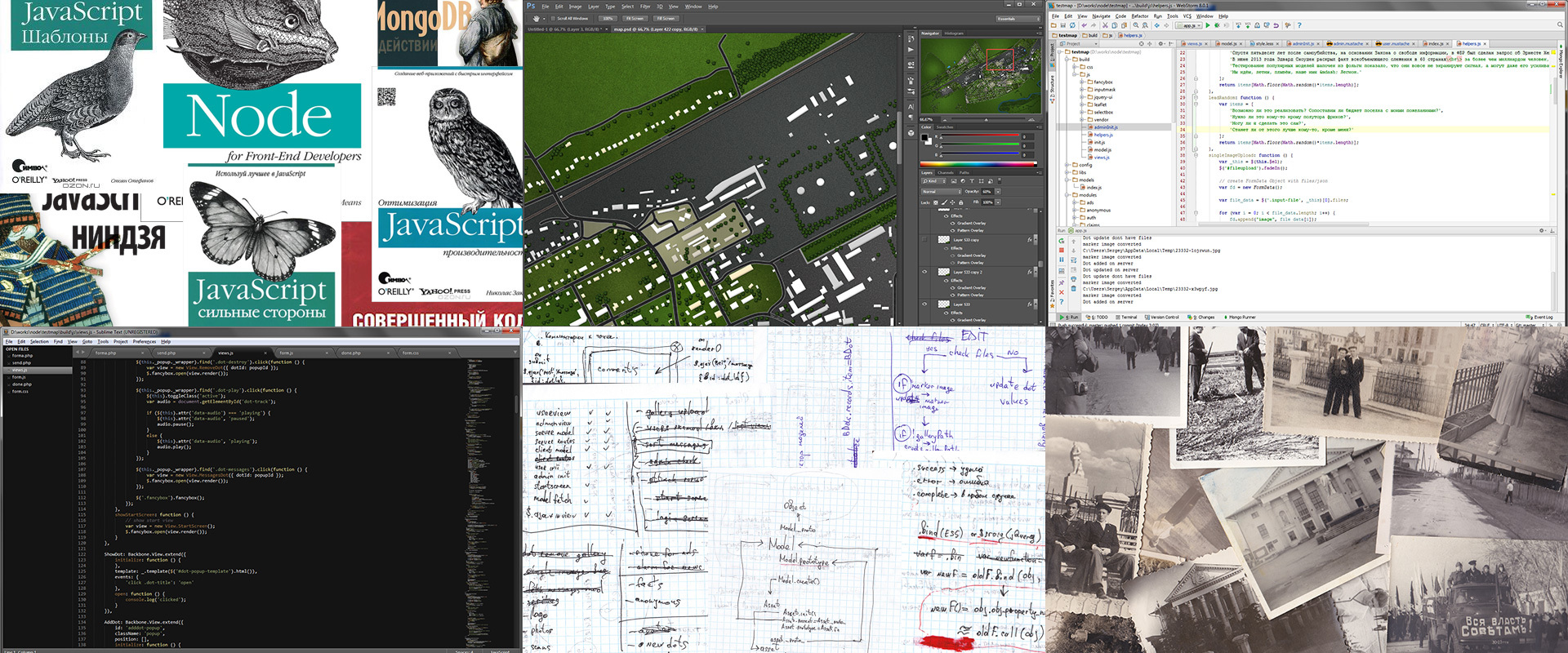Click the Cut scissors icon in WebStorm toolbar
The image size is (1568, 653).
[x=1105, y=25]
